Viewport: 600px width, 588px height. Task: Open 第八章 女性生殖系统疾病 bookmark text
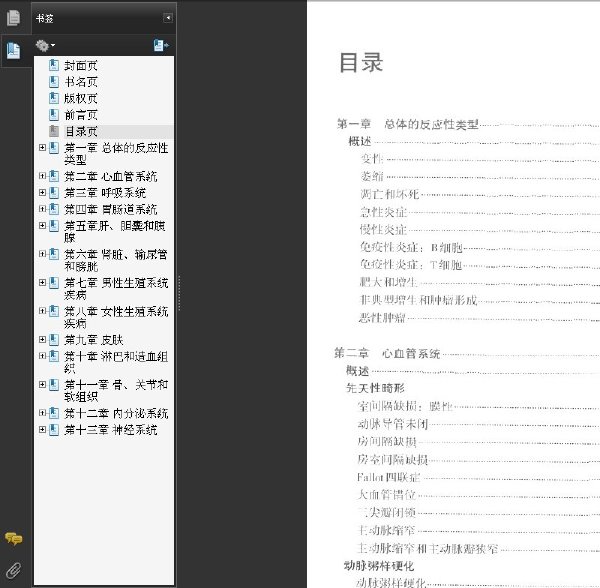point(116,318)
